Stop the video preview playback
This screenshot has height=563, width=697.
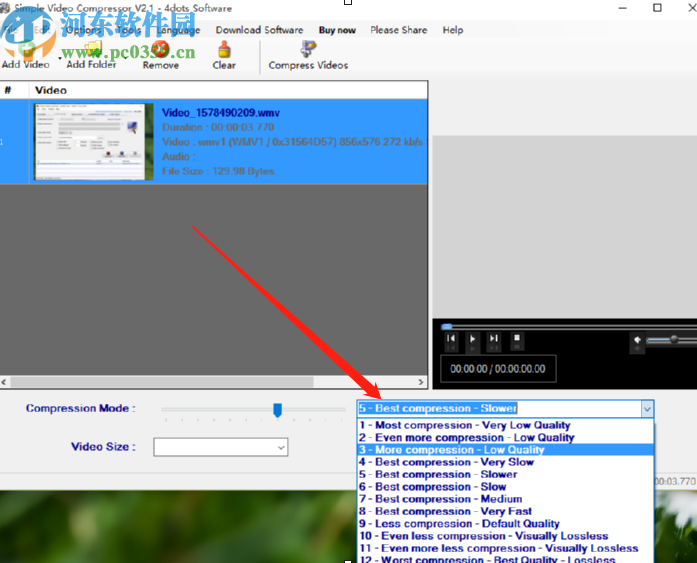517,338
